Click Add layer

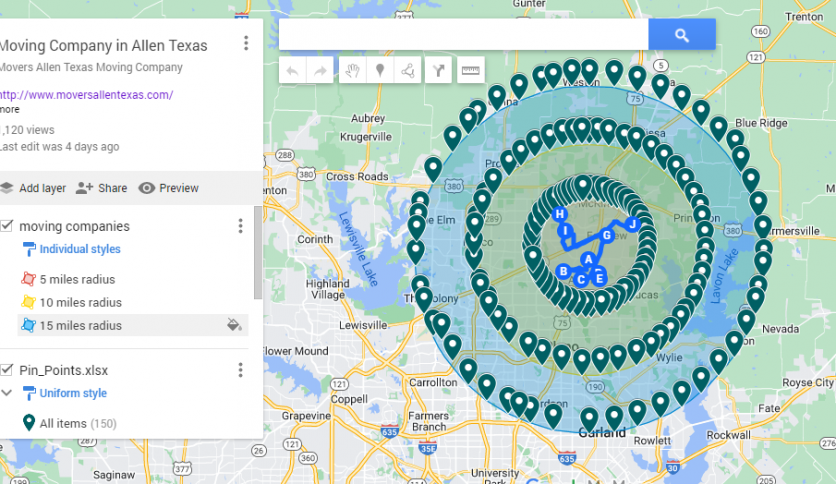click(33, 188)
